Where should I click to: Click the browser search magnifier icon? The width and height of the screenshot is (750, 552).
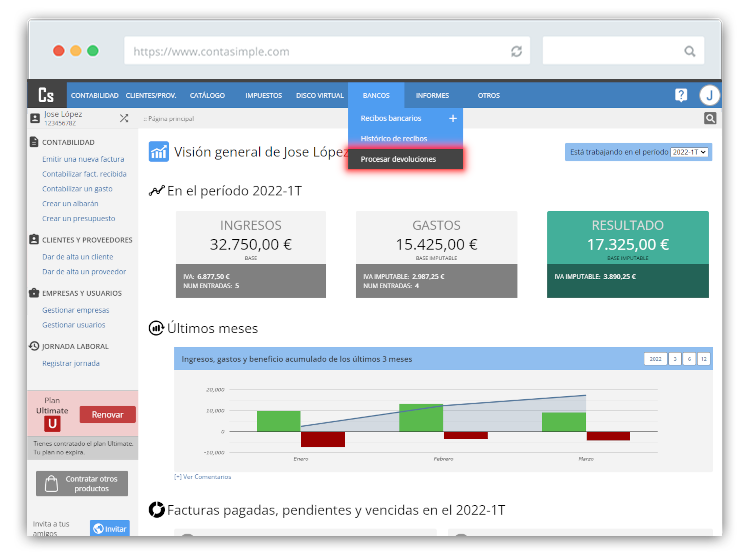[x=689, y=51]
